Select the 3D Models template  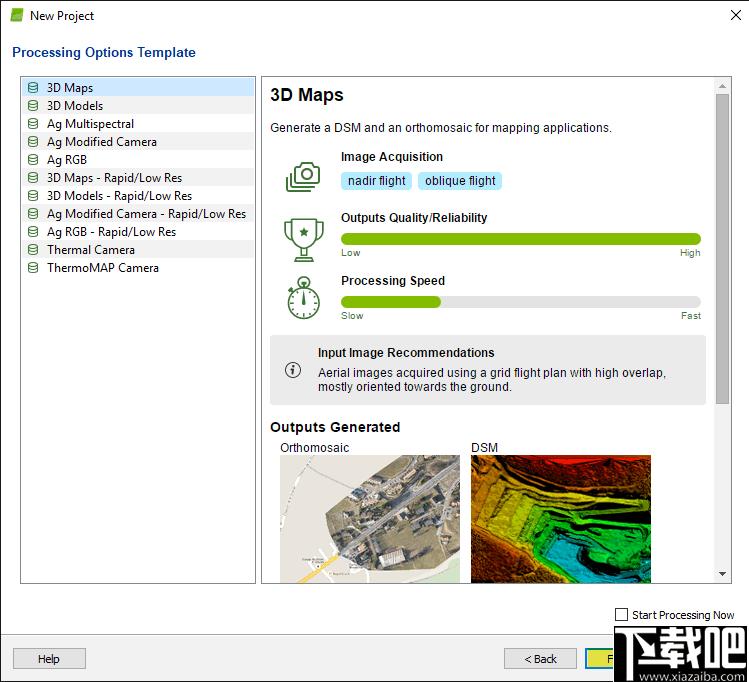[x=138, y=106]
